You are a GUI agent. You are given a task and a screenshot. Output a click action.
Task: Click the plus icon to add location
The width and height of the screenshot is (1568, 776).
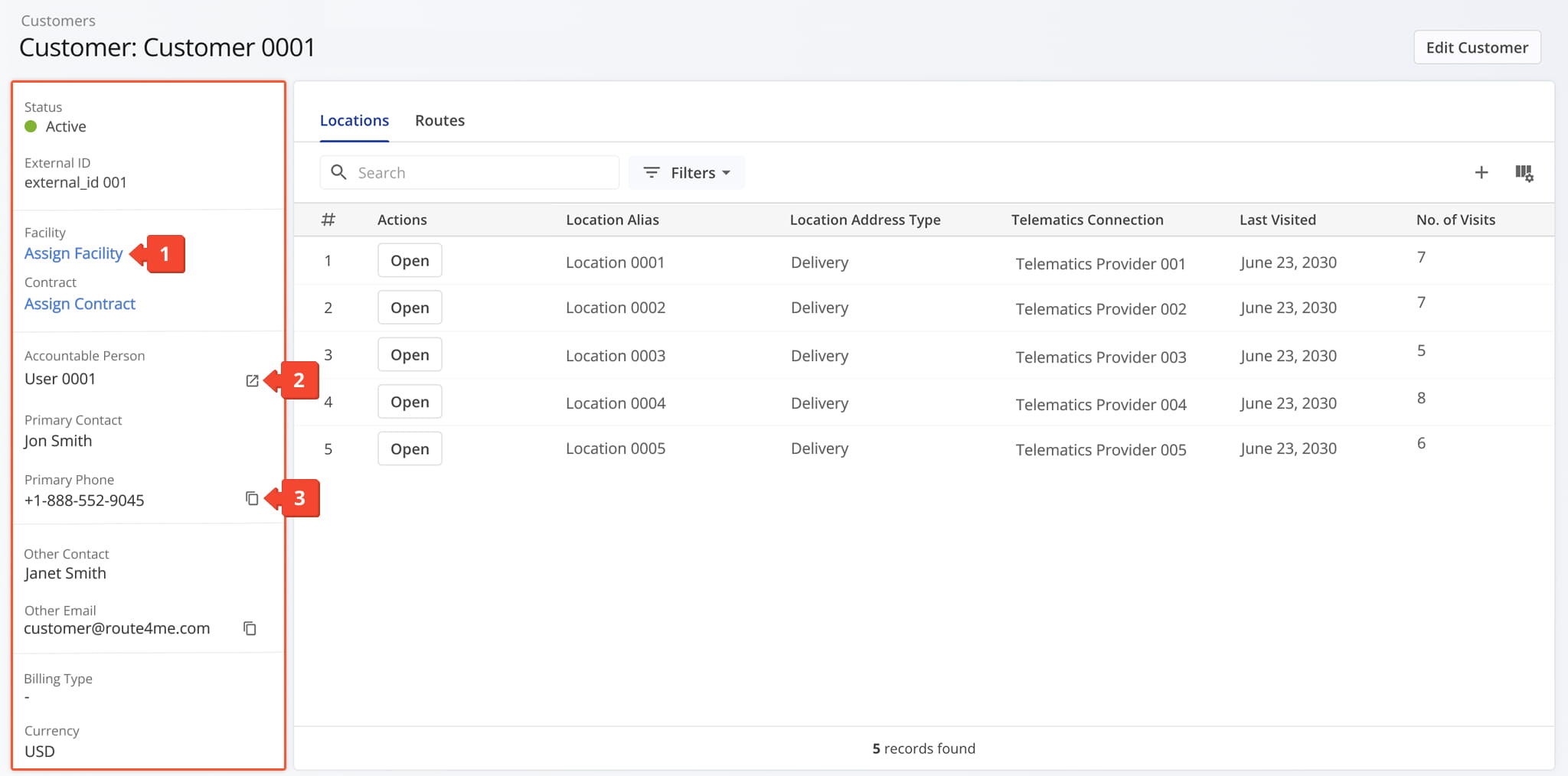[x=1481, y=173]
